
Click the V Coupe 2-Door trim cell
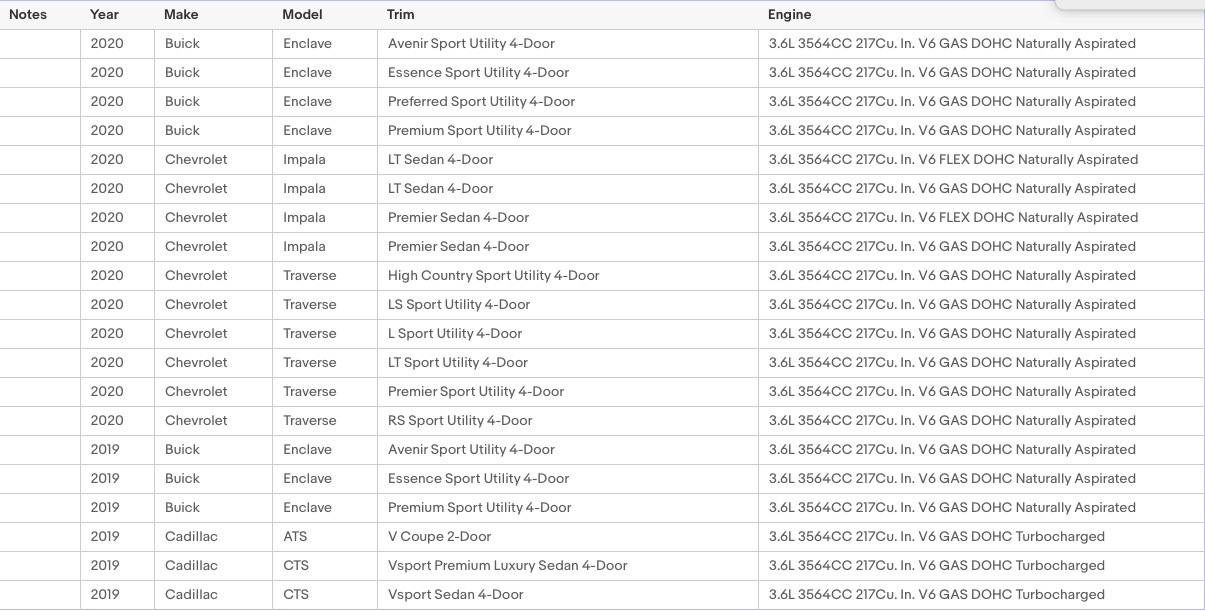click(x=568, y=537)
